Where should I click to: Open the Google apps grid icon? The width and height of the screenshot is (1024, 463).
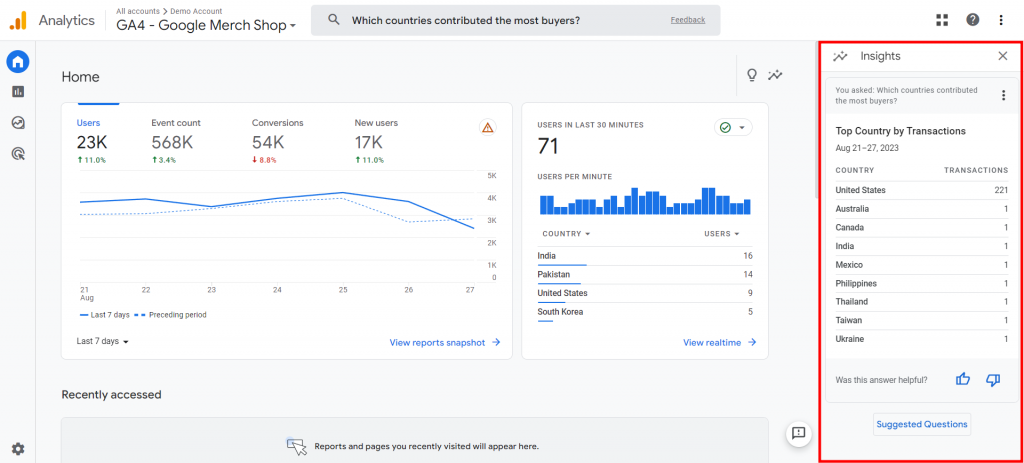tap(941, 20)
